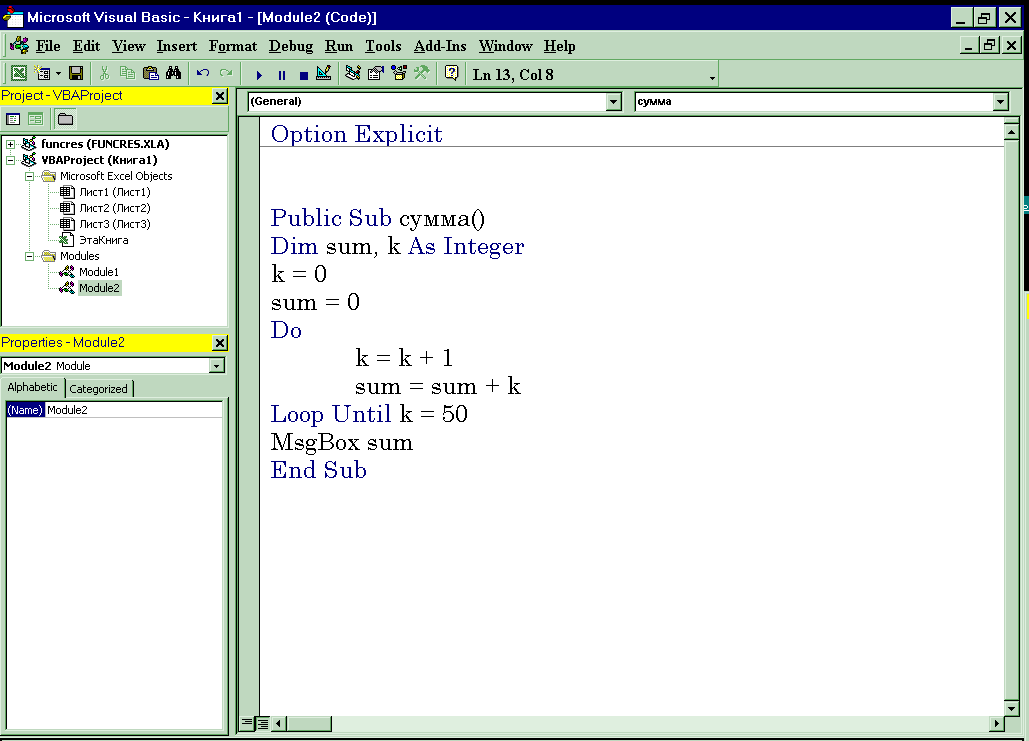Viewport: 1029px width, 741px height.
Task: Click the Visual Basic Help question icon
Action: tap(452, 74)
